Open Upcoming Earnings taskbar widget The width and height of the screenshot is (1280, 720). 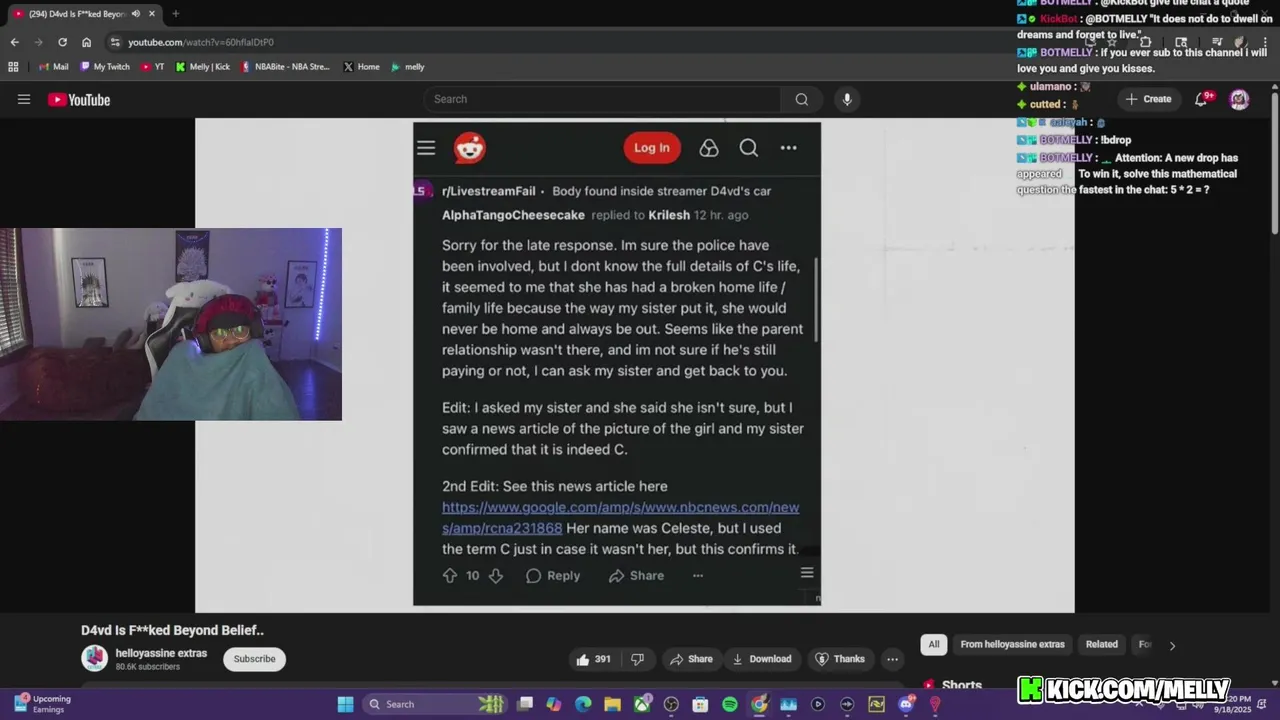click(42, 704)
